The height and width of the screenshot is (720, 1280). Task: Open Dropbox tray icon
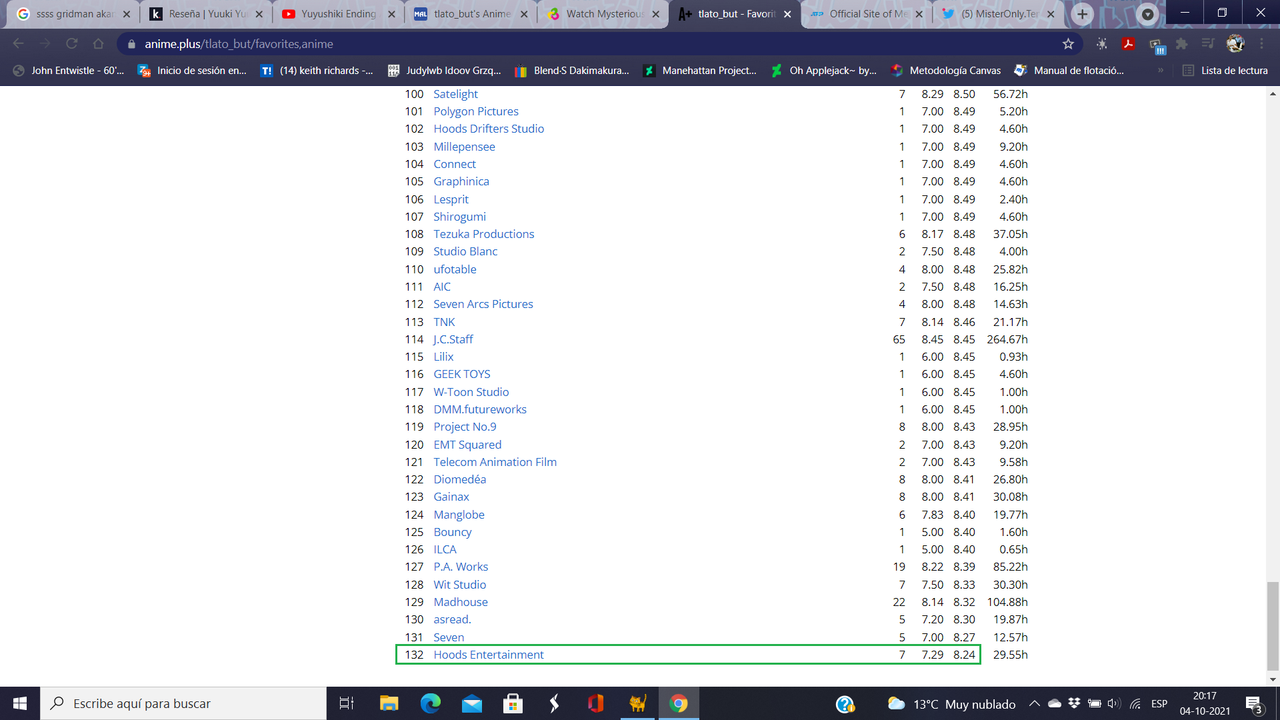(1075, 704)
